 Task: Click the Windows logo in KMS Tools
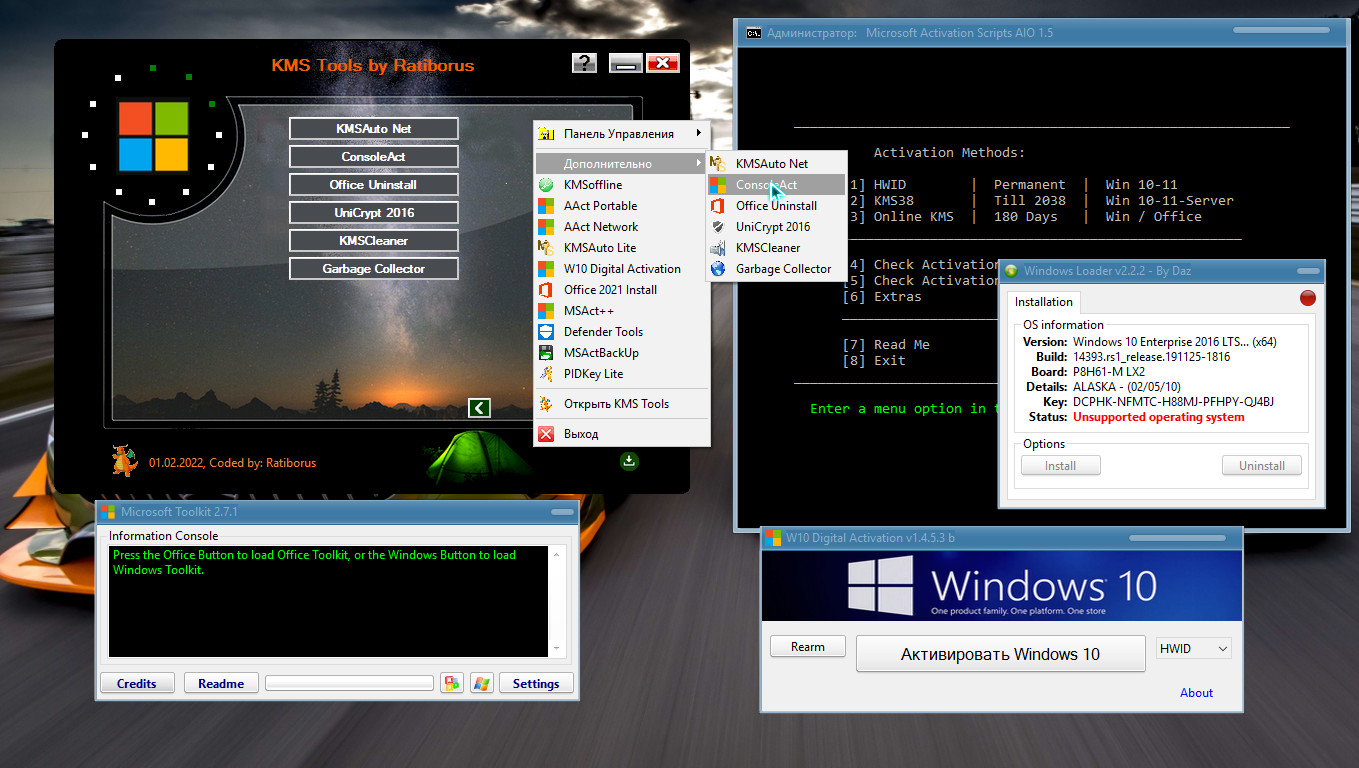[153, 135]
